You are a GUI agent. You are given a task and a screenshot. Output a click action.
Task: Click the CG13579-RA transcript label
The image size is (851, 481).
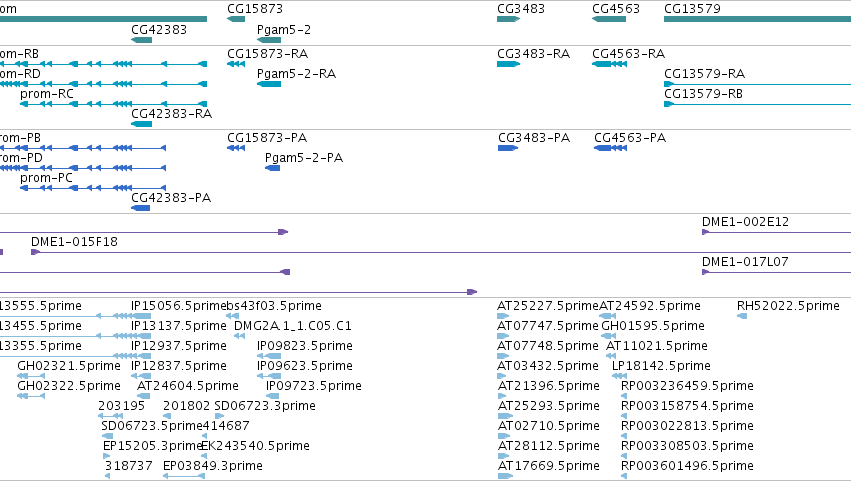(704, 74)
